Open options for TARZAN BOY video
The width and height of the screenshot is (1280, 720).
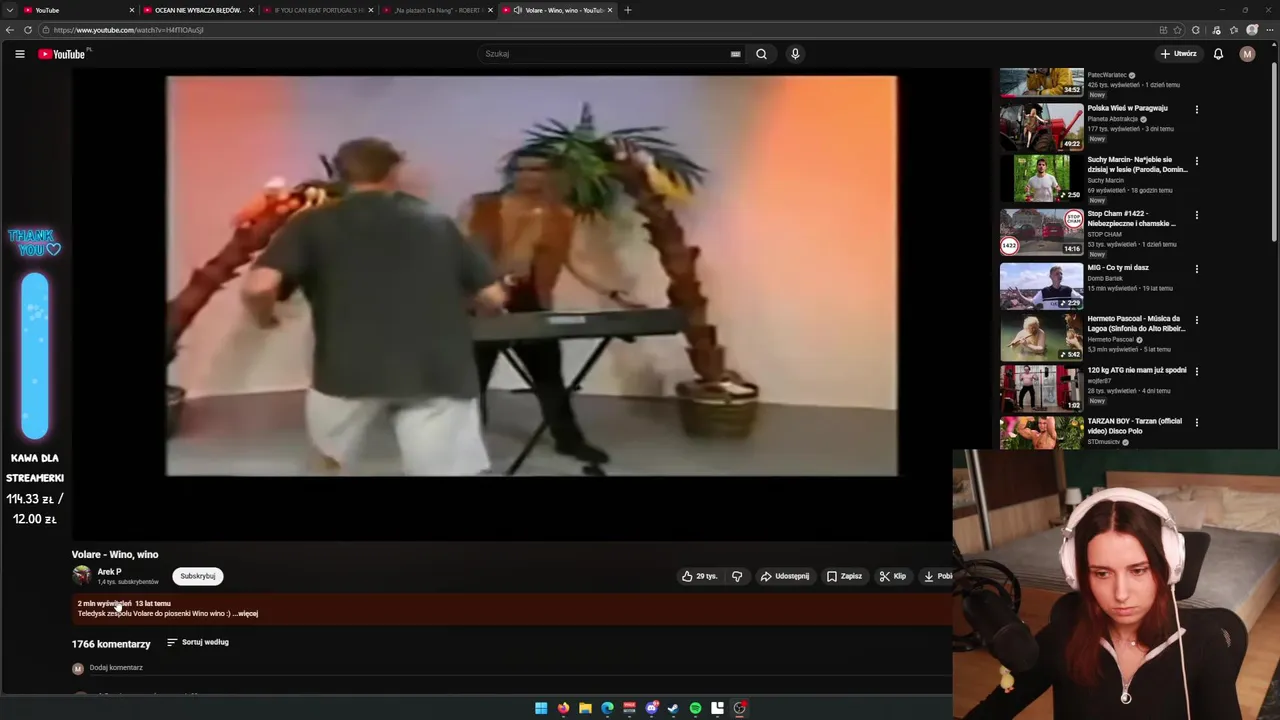[x=1197, y=423]
